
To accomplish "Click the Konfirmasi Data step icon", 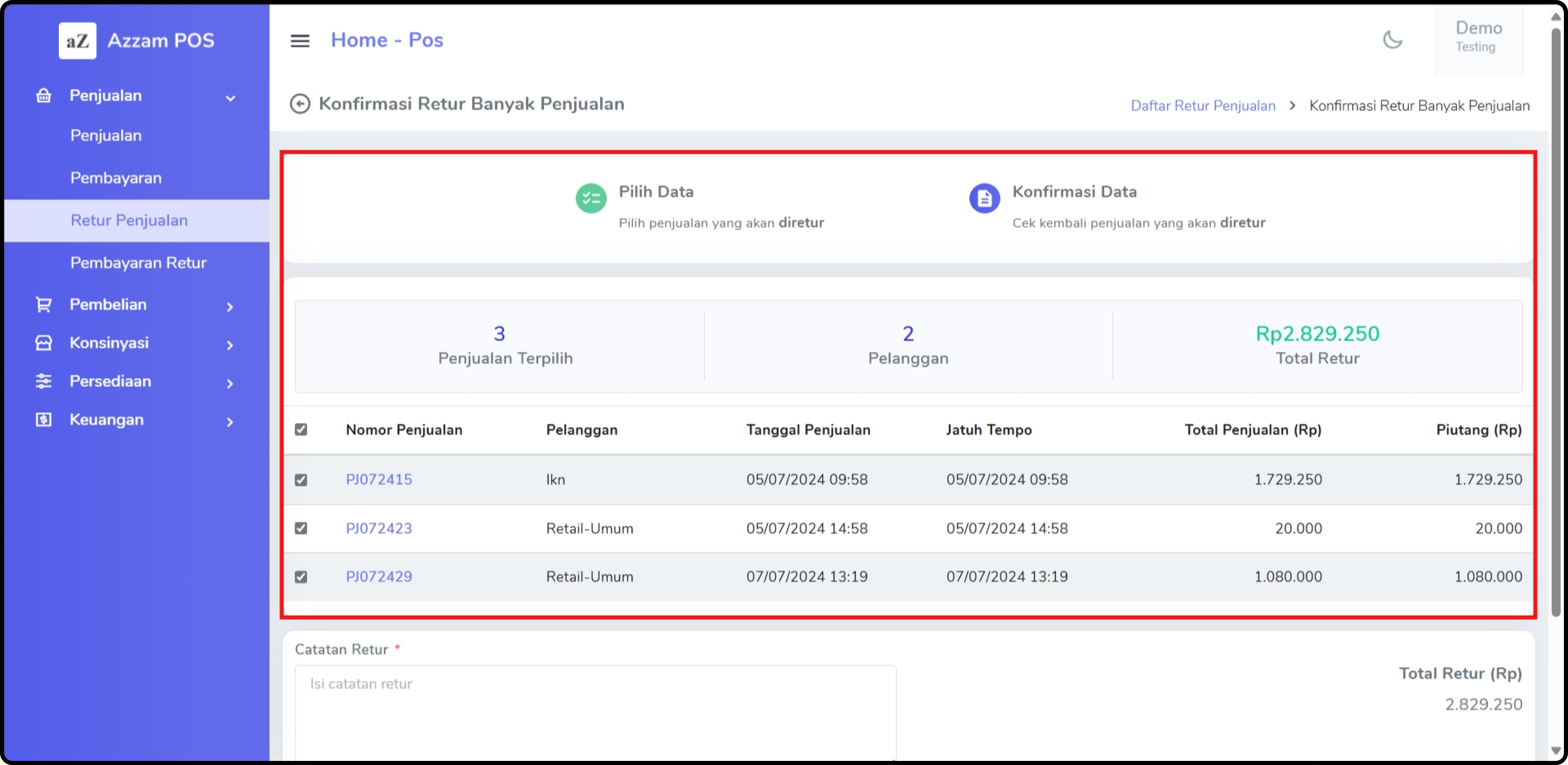I will coord(984,198).
